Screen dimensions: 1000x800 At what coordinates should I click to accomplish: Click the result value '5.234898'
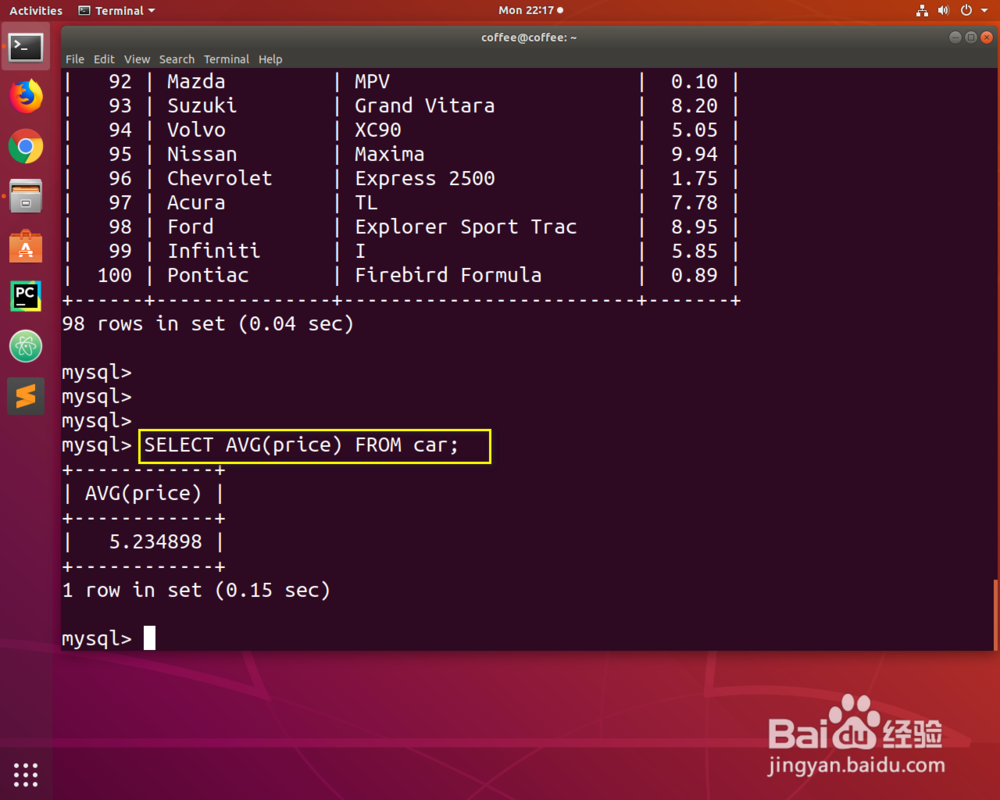pos(155,542)
